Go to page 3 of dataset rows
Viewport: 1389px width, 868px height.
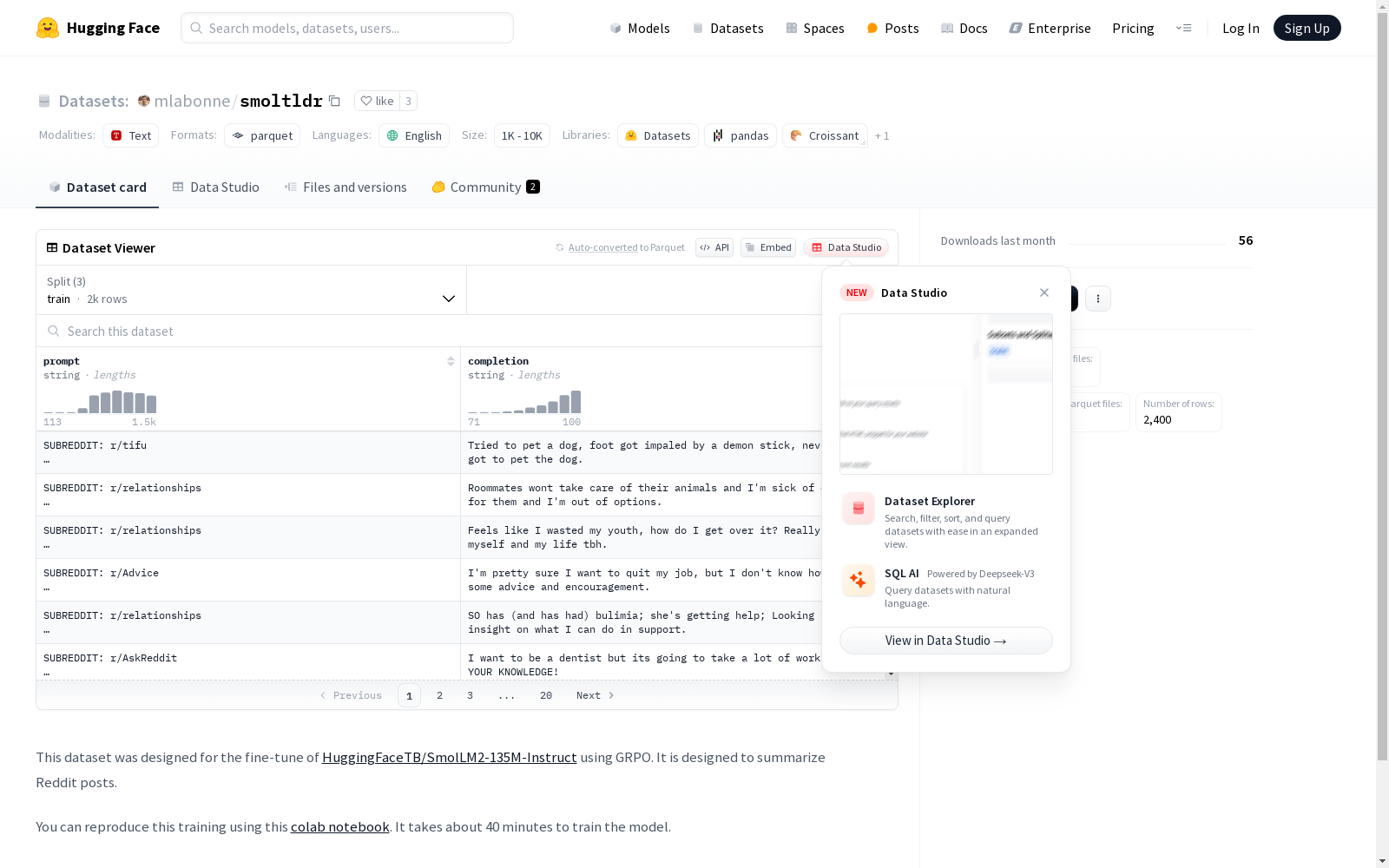[x=471, y=695]
